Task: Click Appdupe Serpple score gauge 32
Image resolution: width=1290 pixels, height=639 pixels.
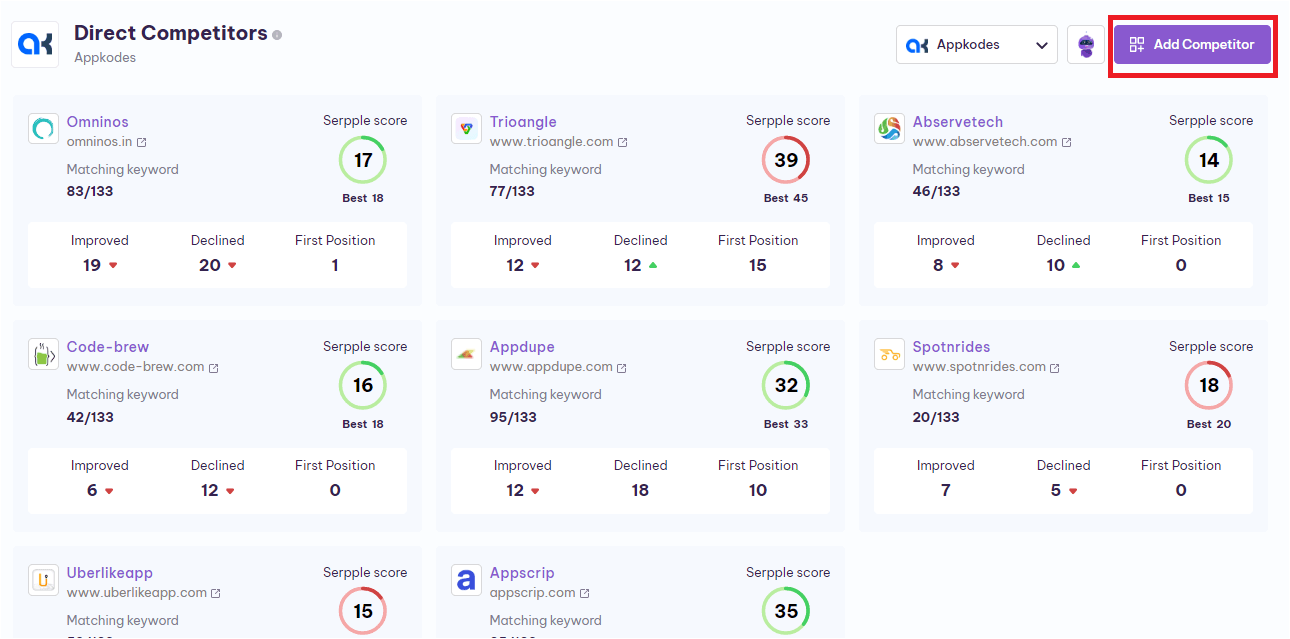Action: click(786, 386)
